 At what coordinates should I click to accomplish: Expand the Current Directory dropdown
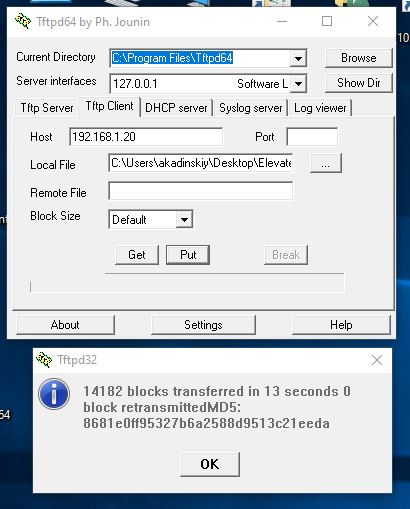coord(298,59)
